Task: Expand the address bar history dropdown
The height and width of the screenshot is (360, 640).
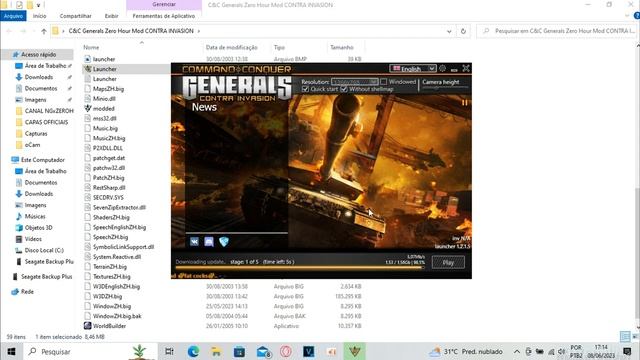Action: coord(449,31)
